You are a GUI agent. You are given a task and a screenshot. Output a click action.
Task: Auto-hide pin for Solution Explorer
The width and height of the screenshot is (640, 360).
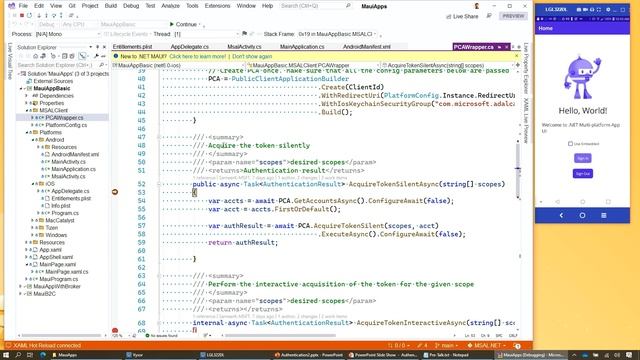97,47
